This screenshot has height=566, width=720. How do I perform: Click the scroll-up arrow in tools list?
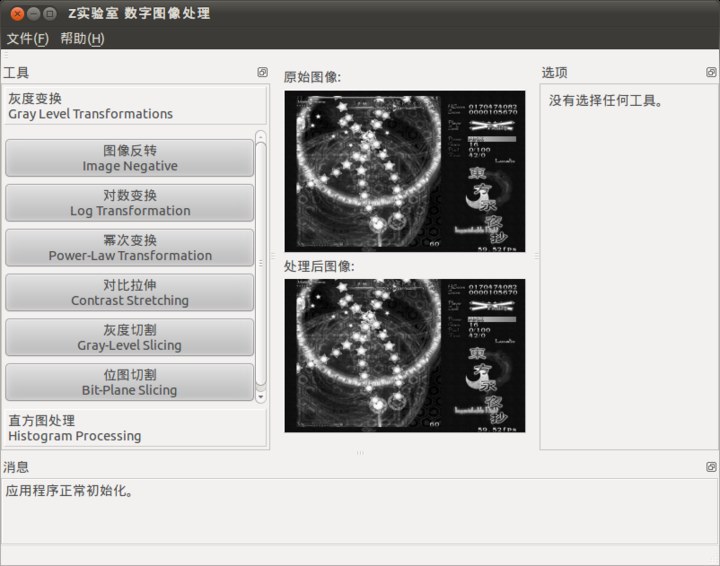[x=261, y=136]
